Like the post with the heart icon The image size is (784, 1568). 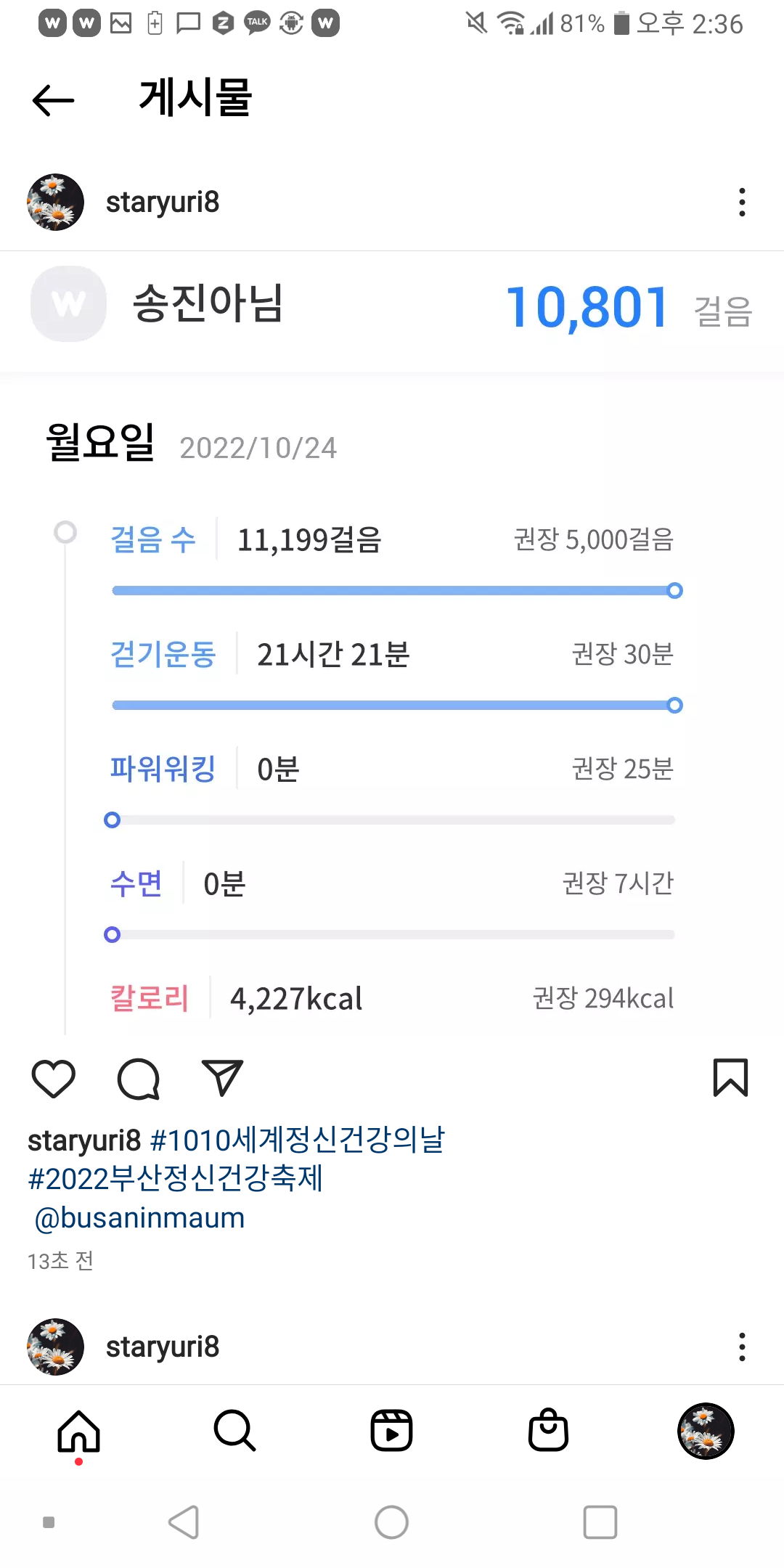(x=54, y=1078)
